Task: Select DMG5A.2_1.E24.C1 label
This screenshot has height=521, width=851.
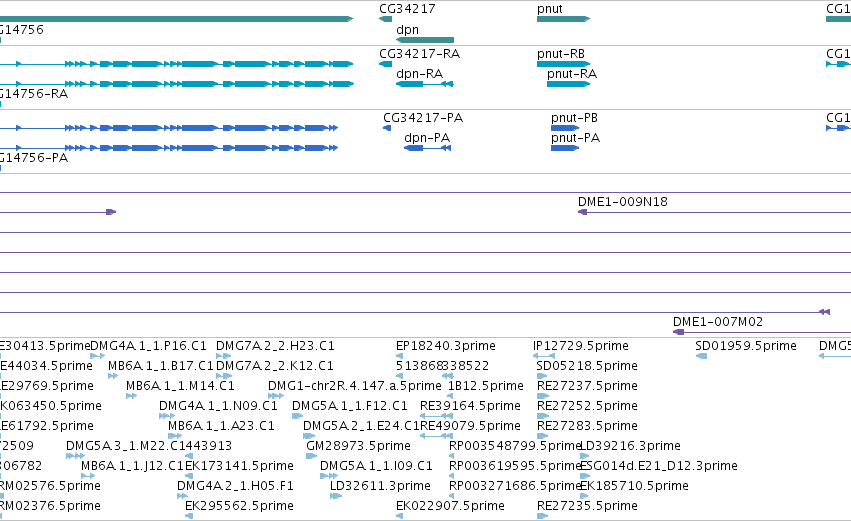Action: [x=361, y=426]
